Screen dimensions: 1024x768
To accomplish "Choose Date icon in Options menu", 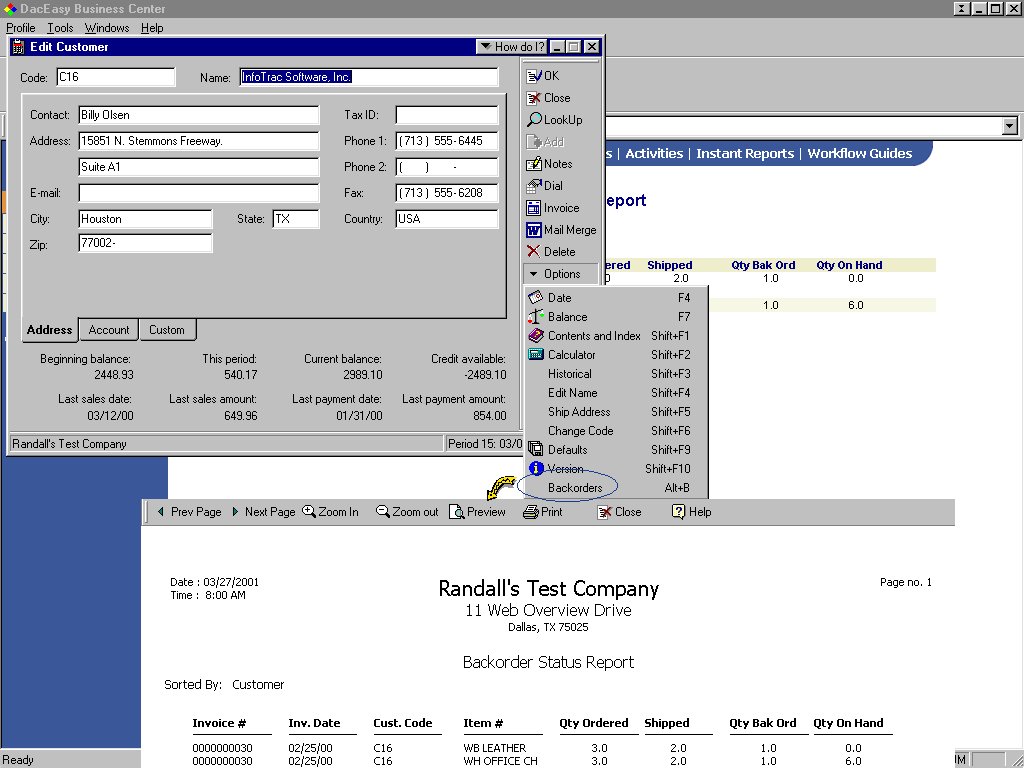I will tap(536, 298).
